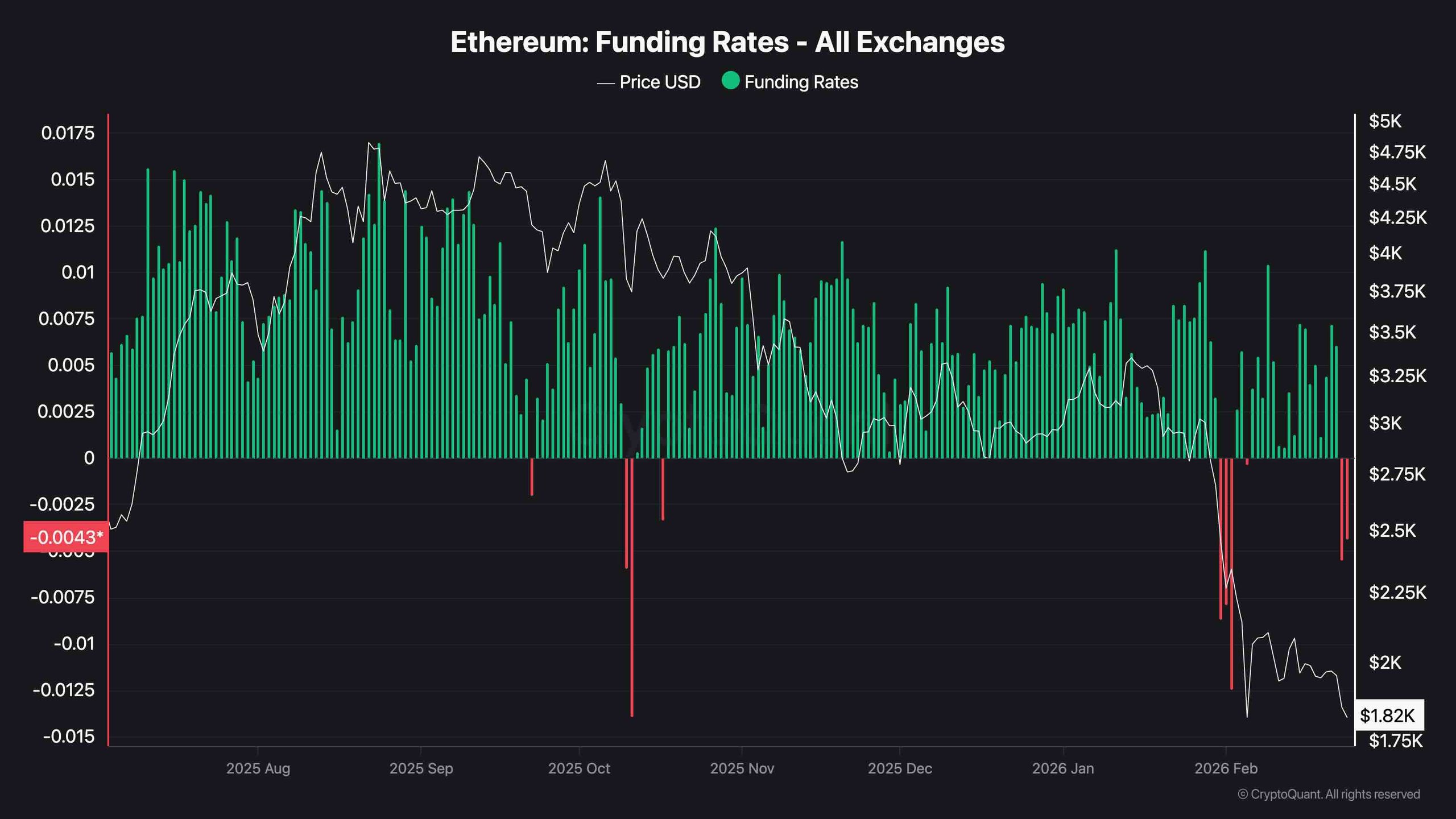Click the white Price USD legend line
1456x819 pixels.
606,83
